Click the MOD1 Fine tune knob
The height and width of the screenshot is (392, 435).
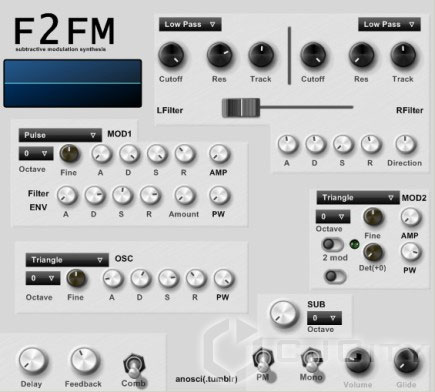[x=69, y=154]
